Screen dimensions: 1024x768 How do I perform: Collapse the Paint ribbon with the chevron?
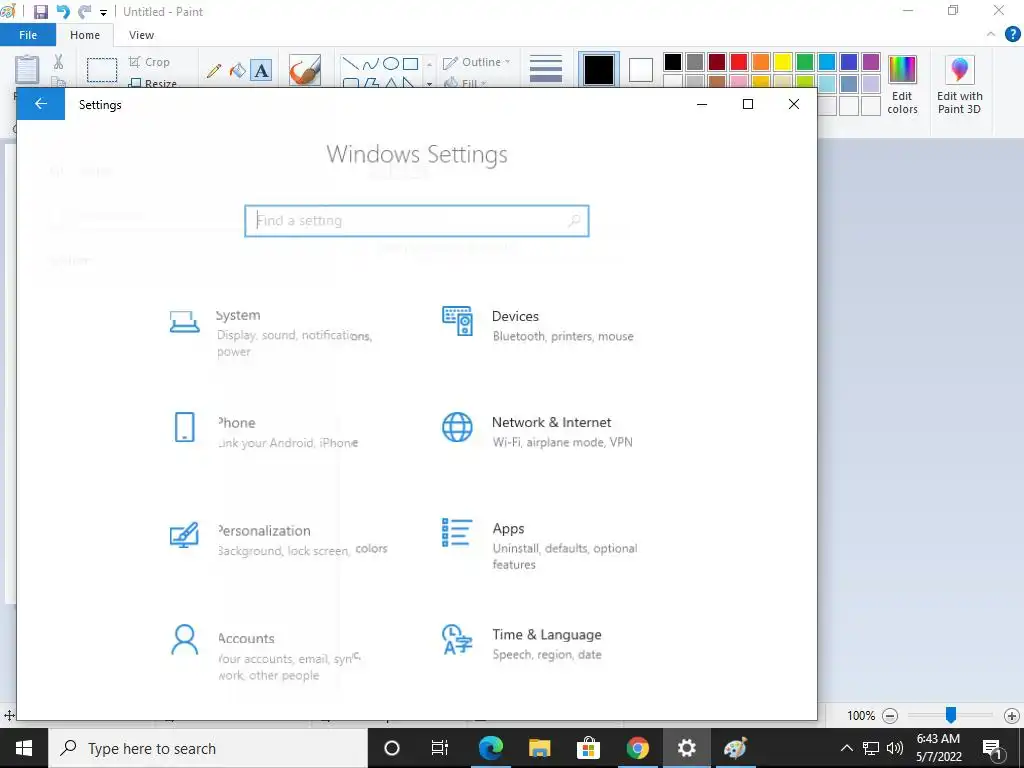pyautogui.click(x=991, y=34)
